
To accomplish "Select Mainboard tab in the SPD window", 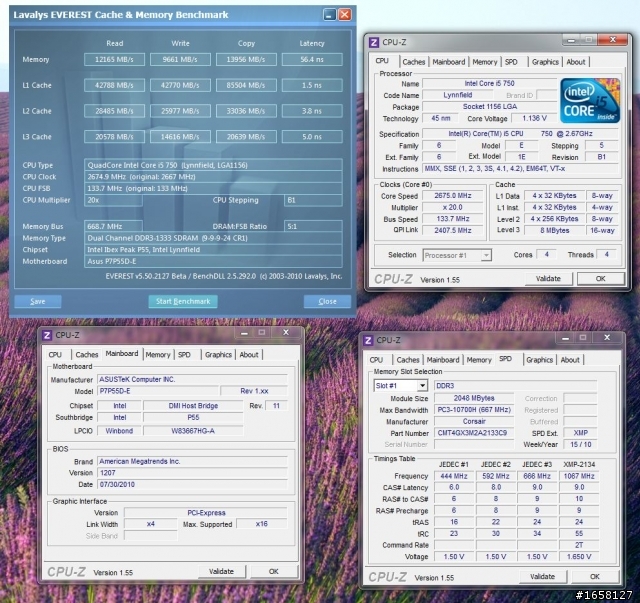I will 443,360.
